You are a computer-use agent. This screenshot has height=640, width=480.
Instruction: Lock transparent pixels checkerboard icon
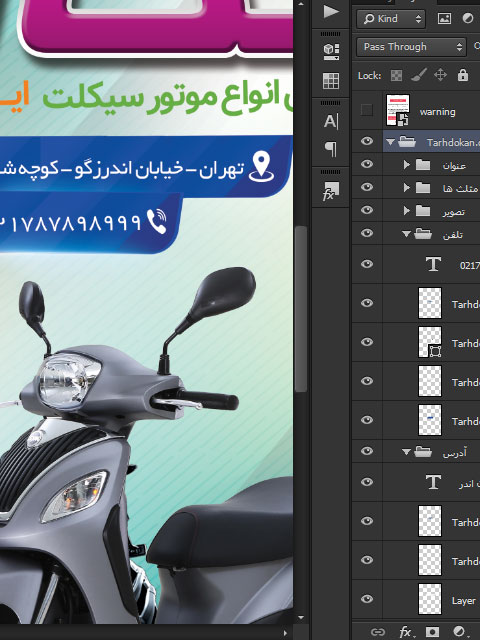396,76
